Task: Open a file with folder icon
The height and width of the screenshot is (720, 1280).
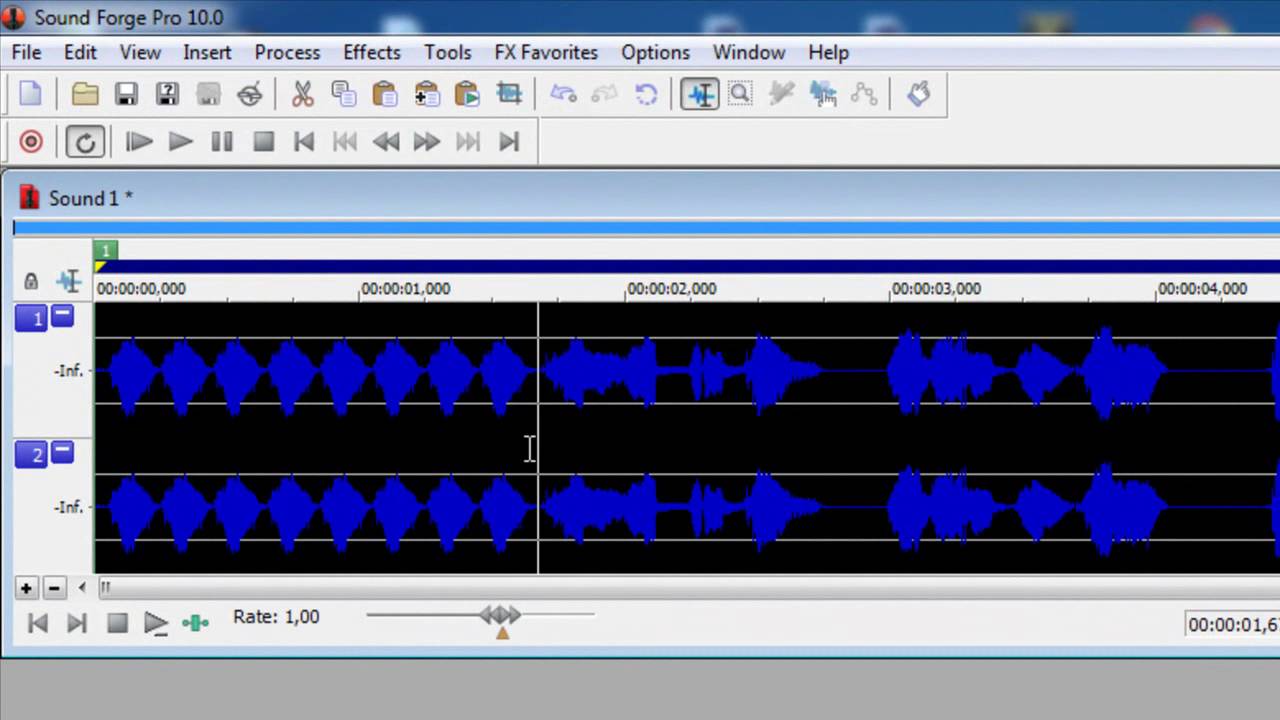Action: point(85,94)
